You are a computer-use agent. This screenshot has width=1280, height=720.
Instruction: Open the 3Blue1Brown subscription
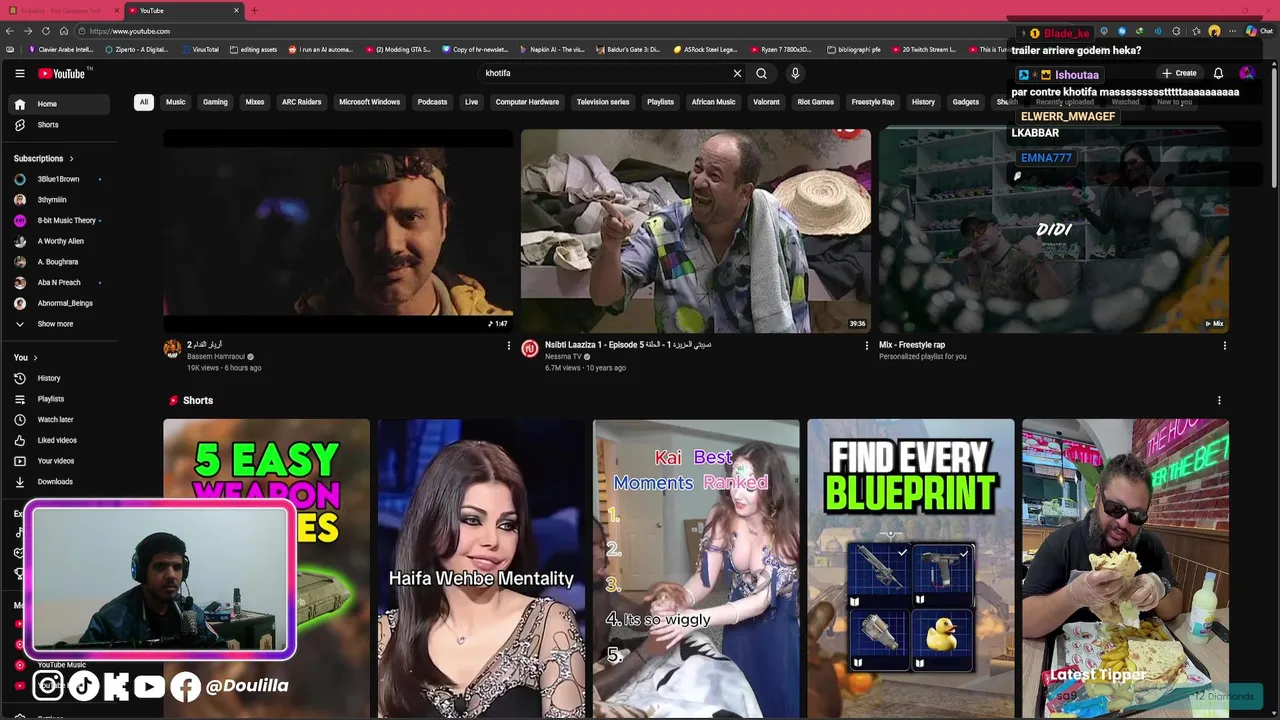(x=60, y=179)
